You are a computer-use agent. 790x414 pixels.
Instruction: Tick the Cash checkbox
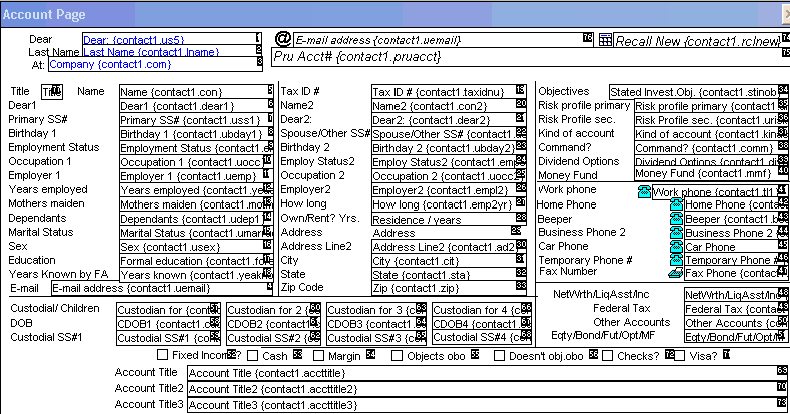pos(254,355)
